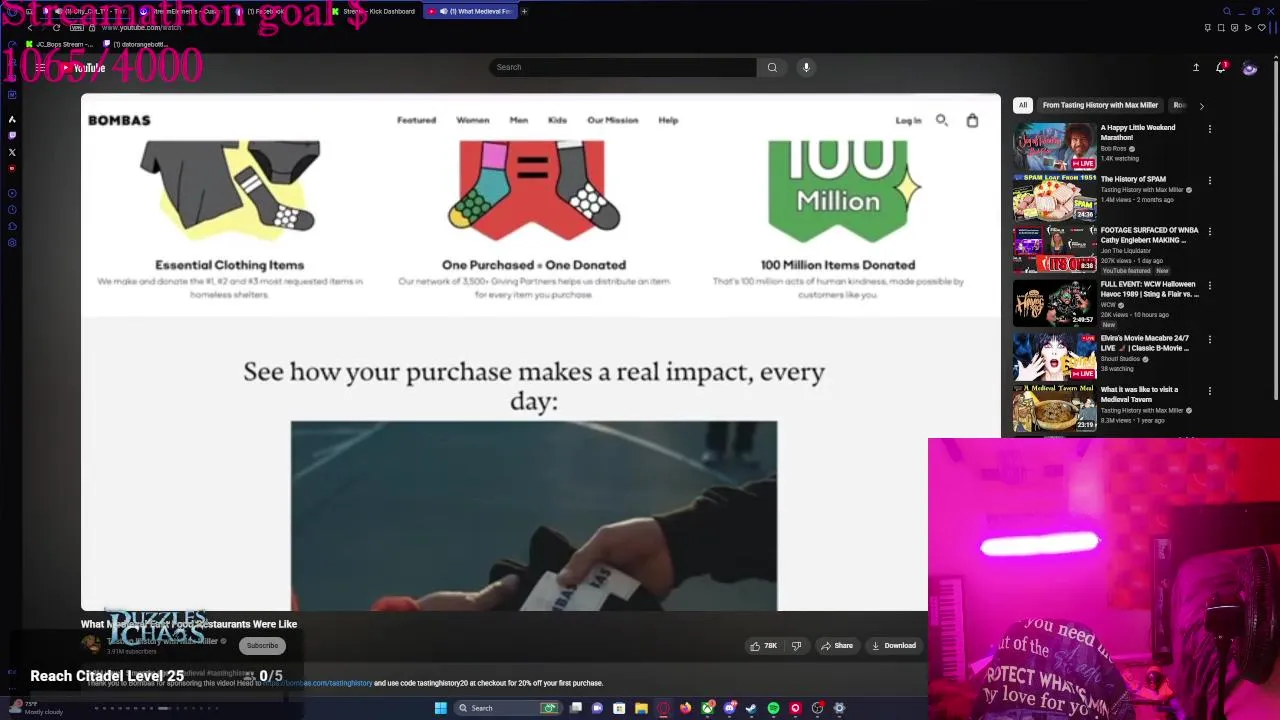Share the video
1280x720 pixels.
point(837,646)
